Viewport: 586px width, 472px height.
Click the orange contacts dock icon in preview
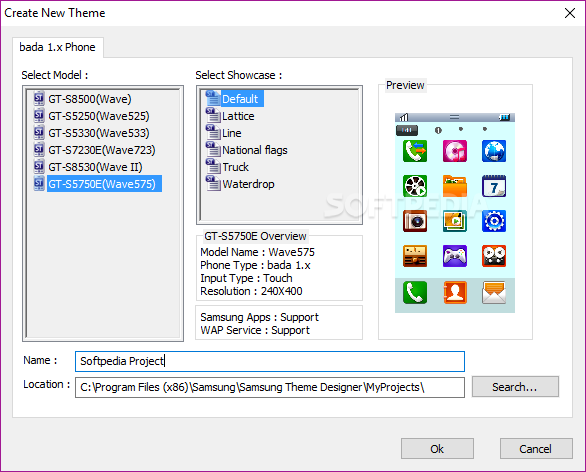pyautogui.click(x=455, y=292)
